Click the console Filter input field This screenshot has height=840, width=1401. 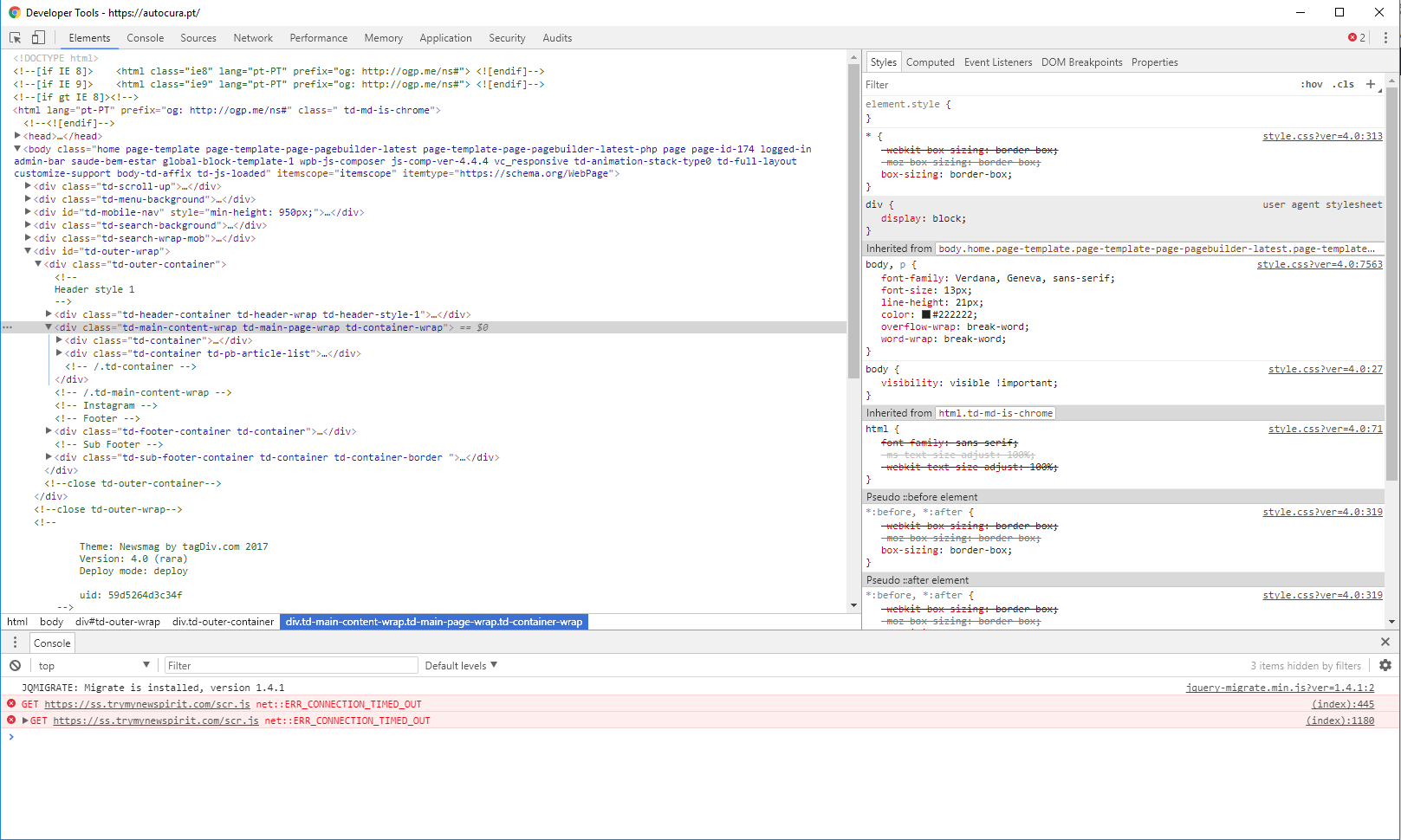pyautogui.click(x=291, y=665)
